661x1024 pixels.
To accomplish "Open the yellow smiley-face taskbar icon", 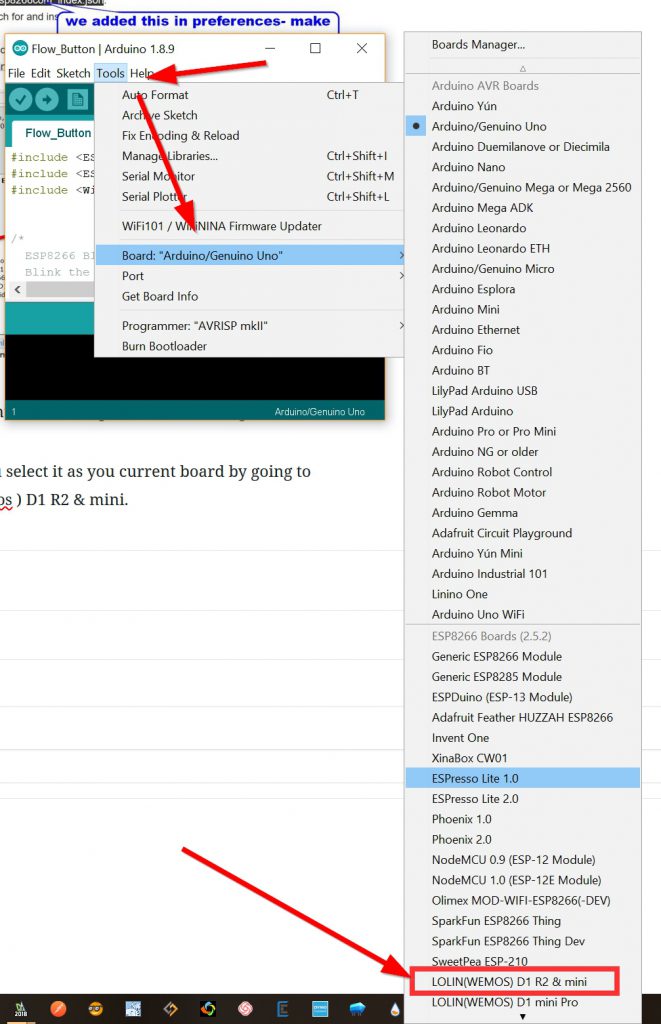I will tap(96, 1008).
